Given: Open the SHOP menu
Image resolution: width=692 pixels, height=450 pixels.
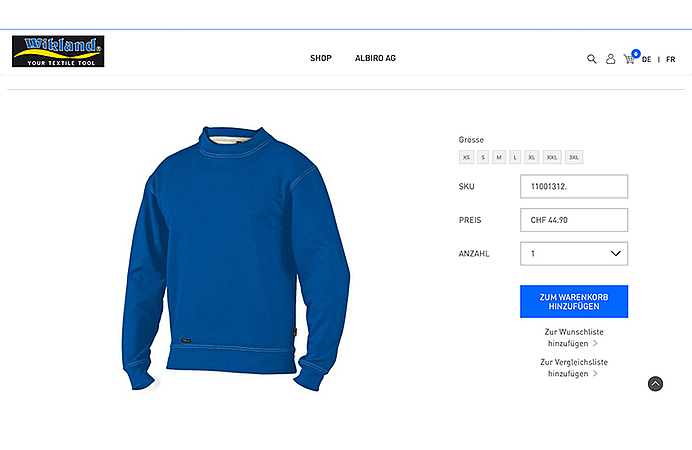Looking at the screenshot, I should tap(321, 58).
